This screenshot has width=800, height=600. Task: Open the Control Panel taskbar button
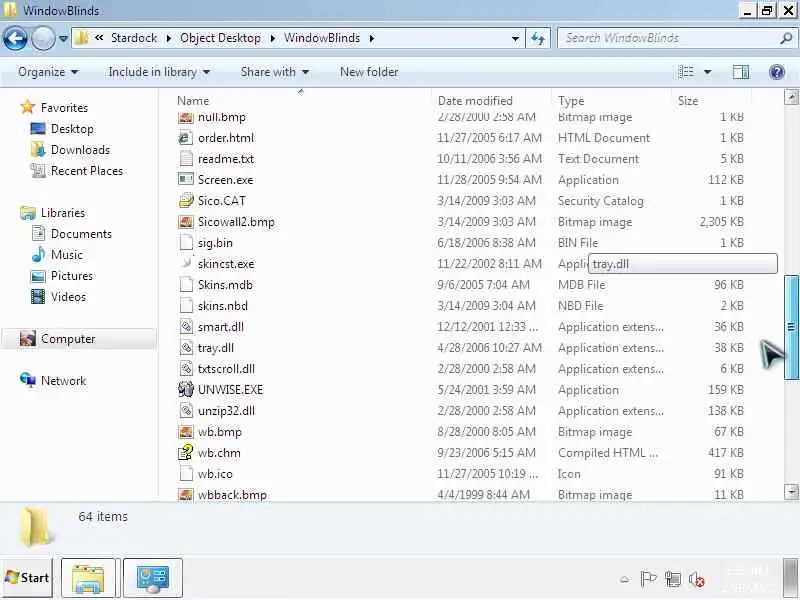(x=153, y=578)
